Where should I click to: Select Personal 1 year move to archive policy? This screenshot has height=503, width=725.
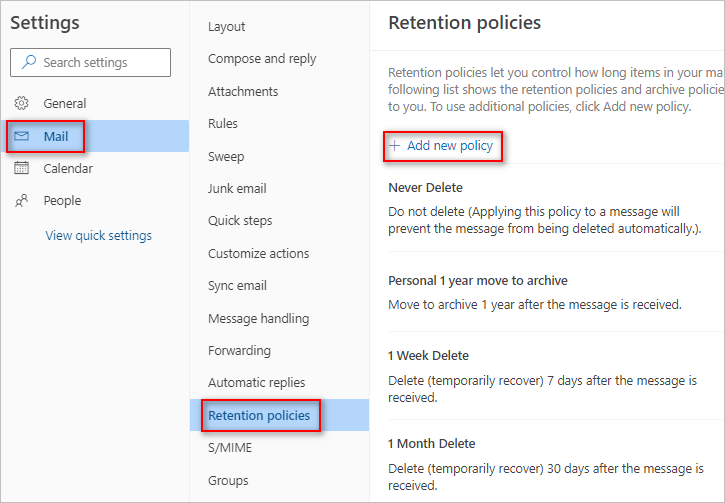coord(478,281)
